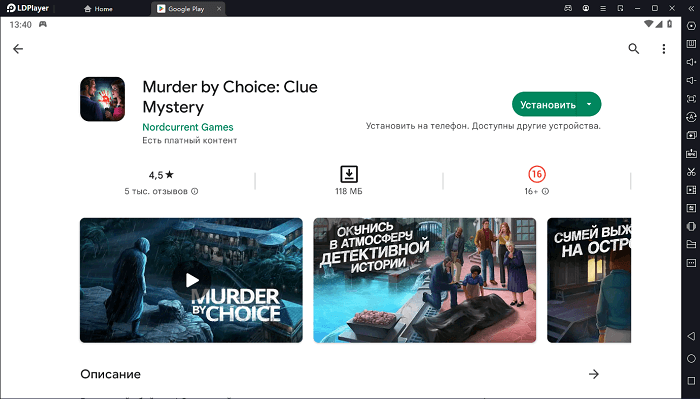Click the app title Murder by Choice
The width and height of the screenshot is (700, 399).
(x=230, y=97)
